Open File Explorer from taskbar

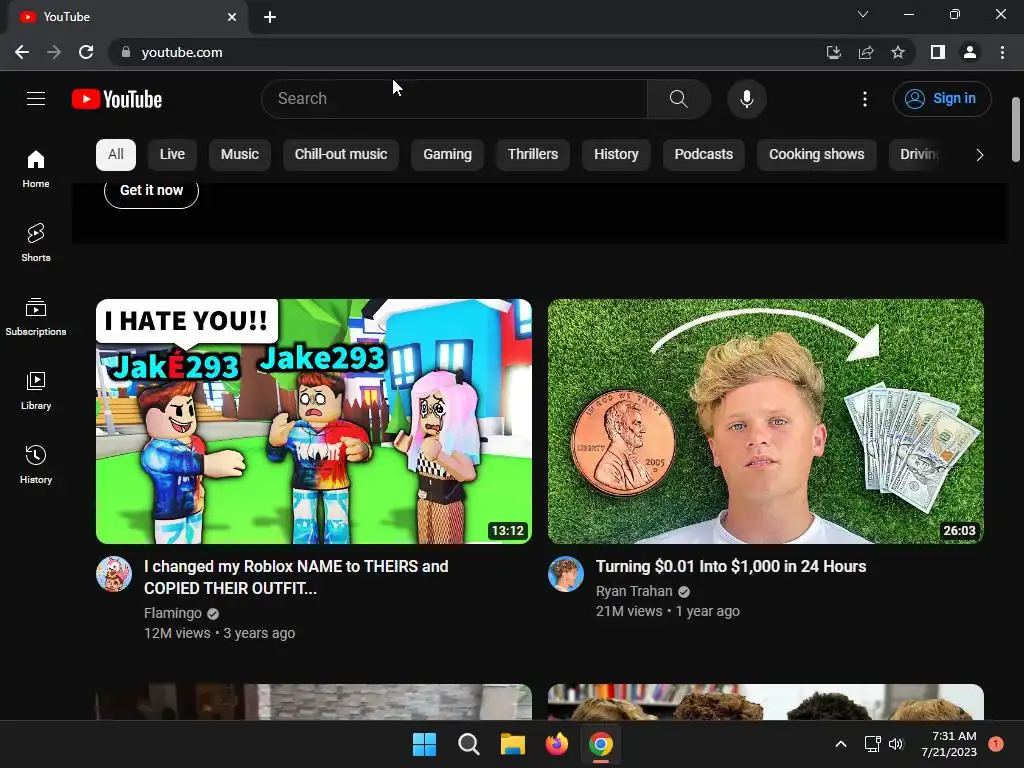[x=513, y=744]
